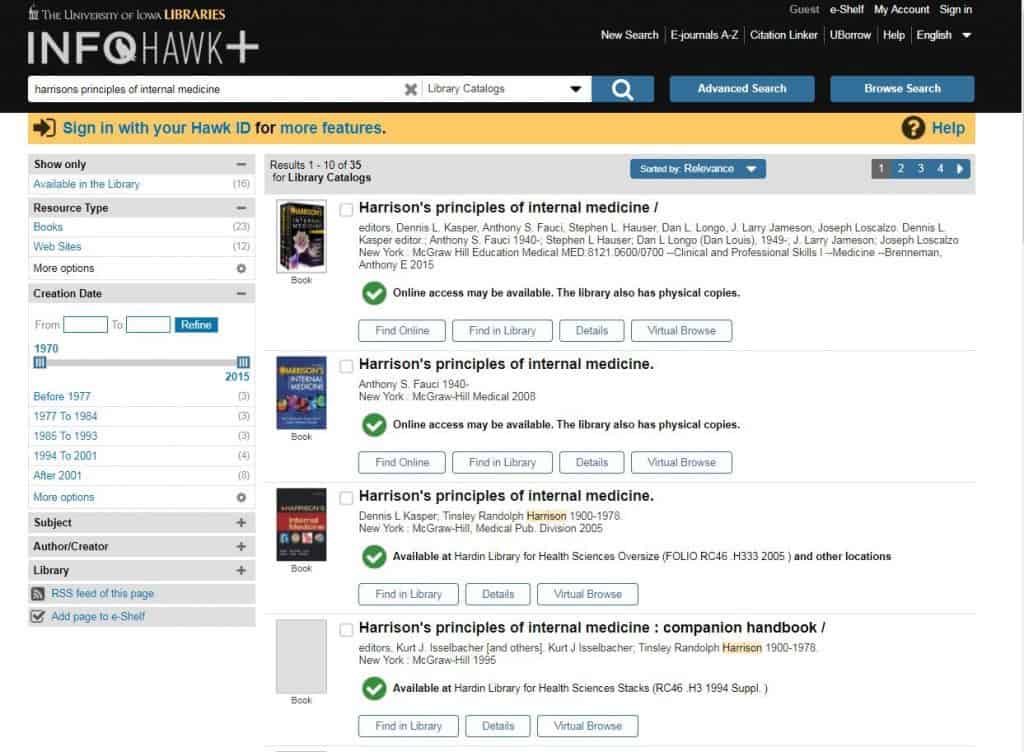
Task: Click the RSS feed icon
Action: (x=38, y=593)
